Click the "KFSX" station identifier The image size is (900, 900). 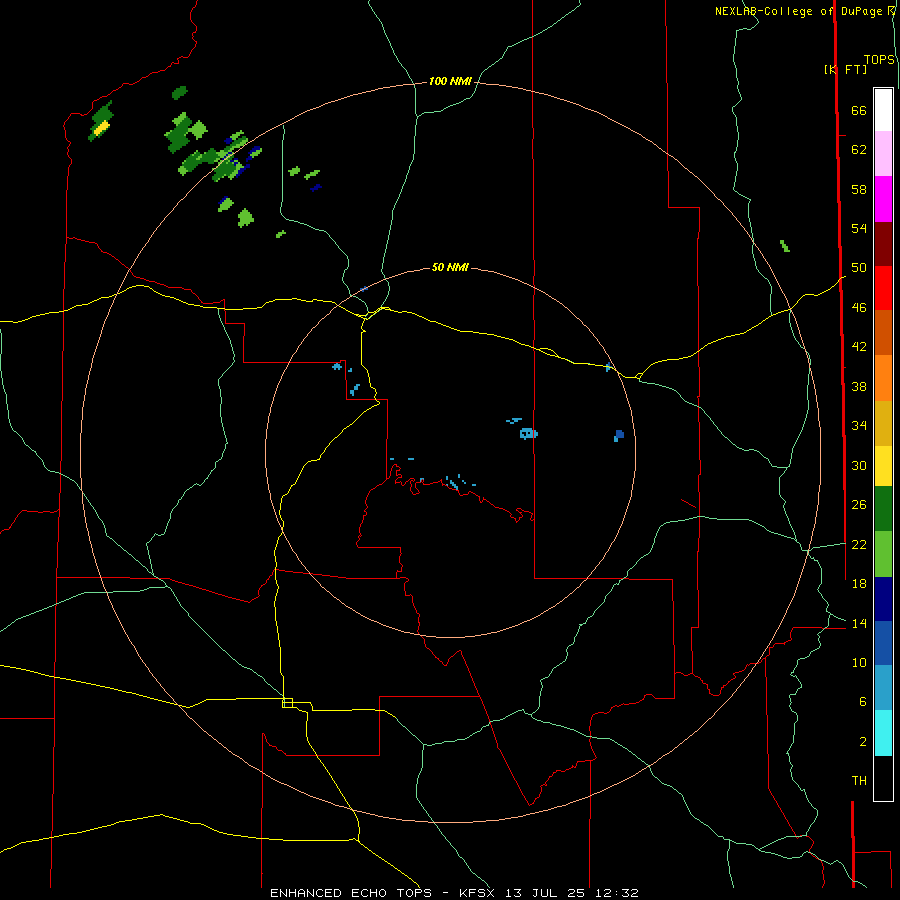click(478, 893)
